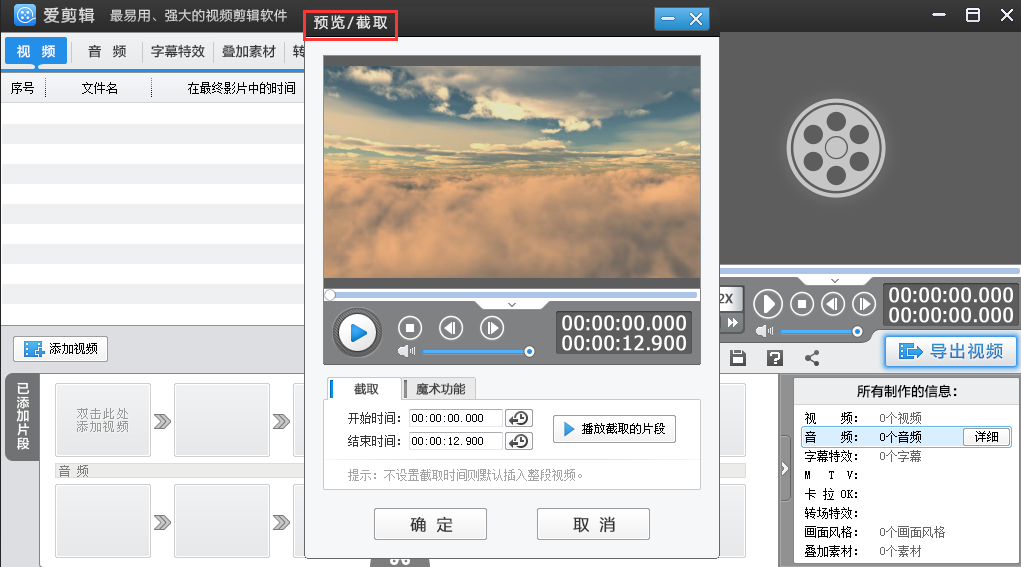Switch to 魔术功能 tab
Viewport: 1021px width, 567px height.
(440, 389)
